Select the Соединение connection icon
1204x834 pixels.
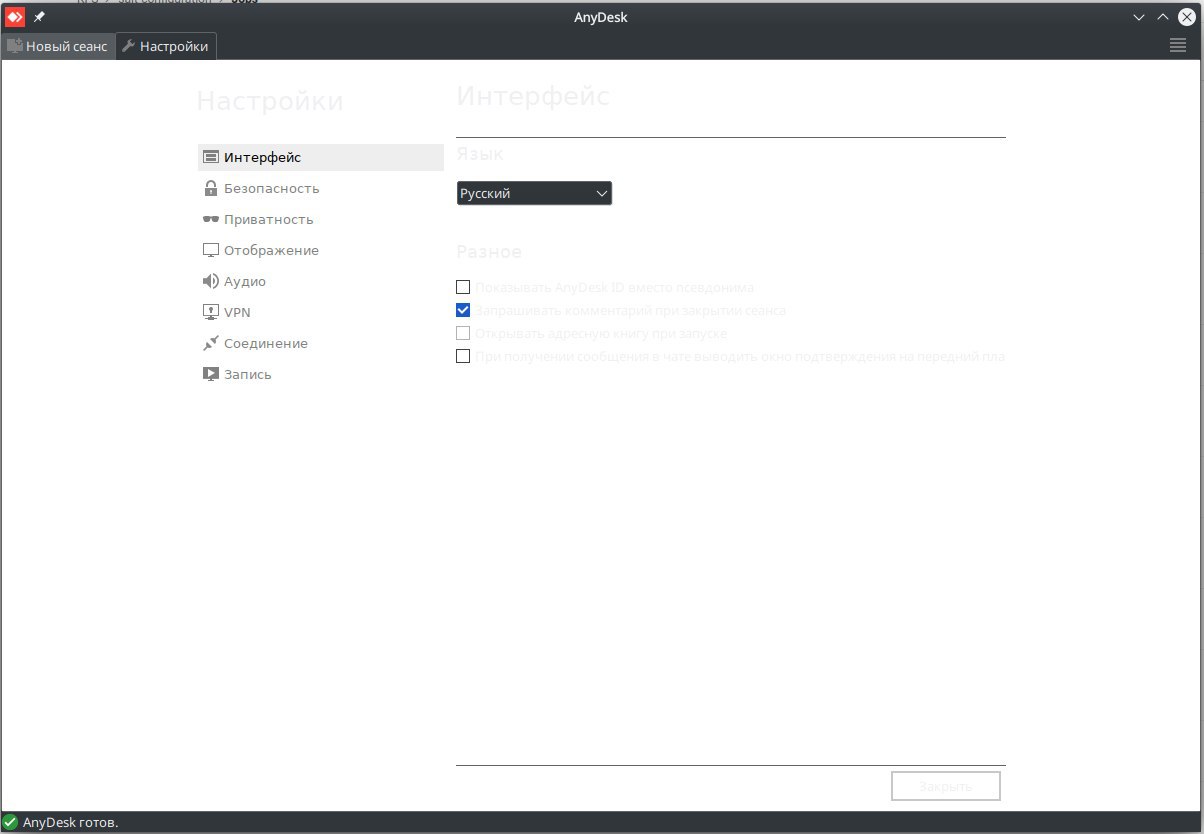[x=211, y=343]
